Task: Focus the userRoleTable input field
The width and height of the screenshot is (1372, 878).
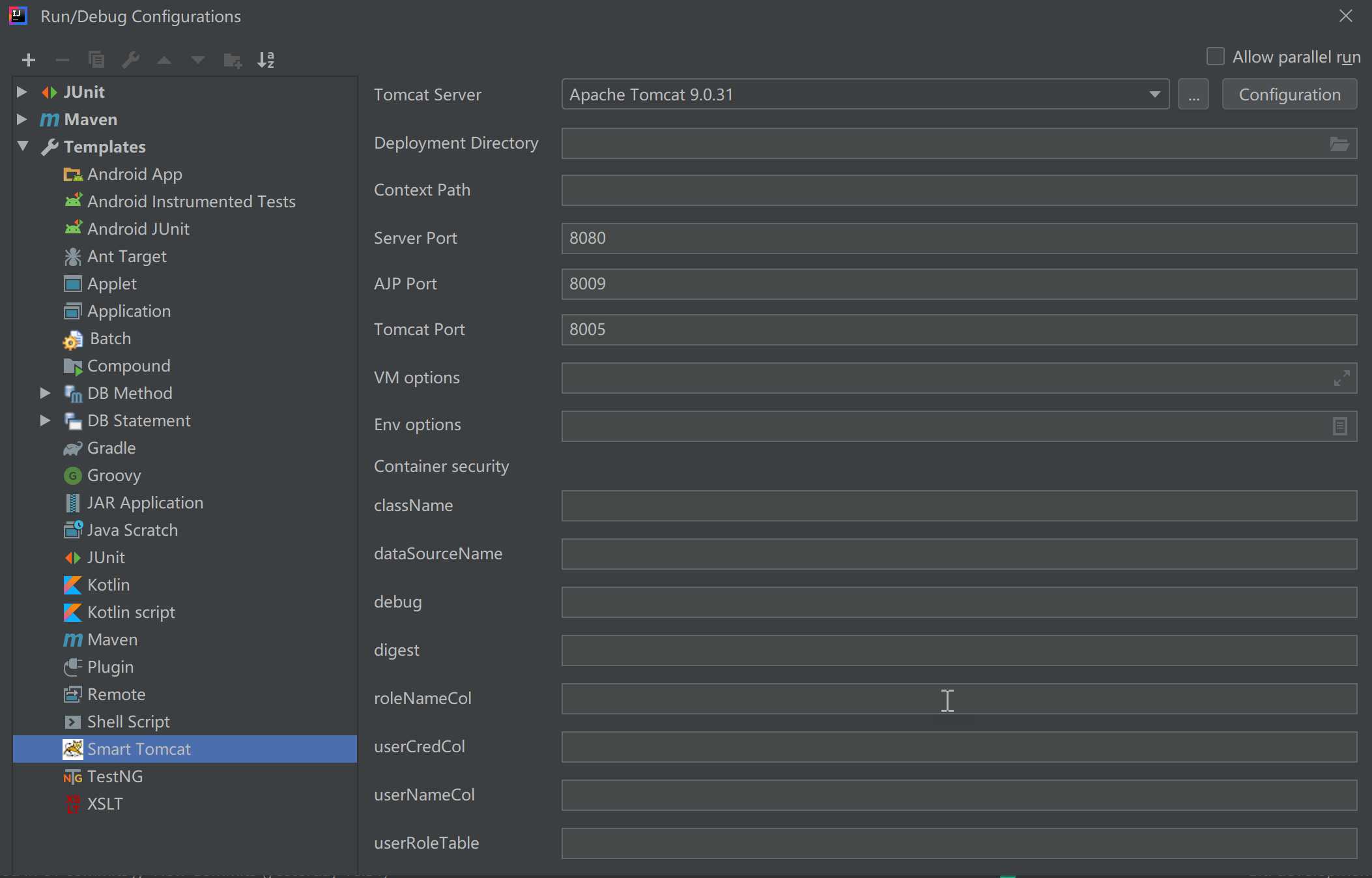Action: coord(959,843)
